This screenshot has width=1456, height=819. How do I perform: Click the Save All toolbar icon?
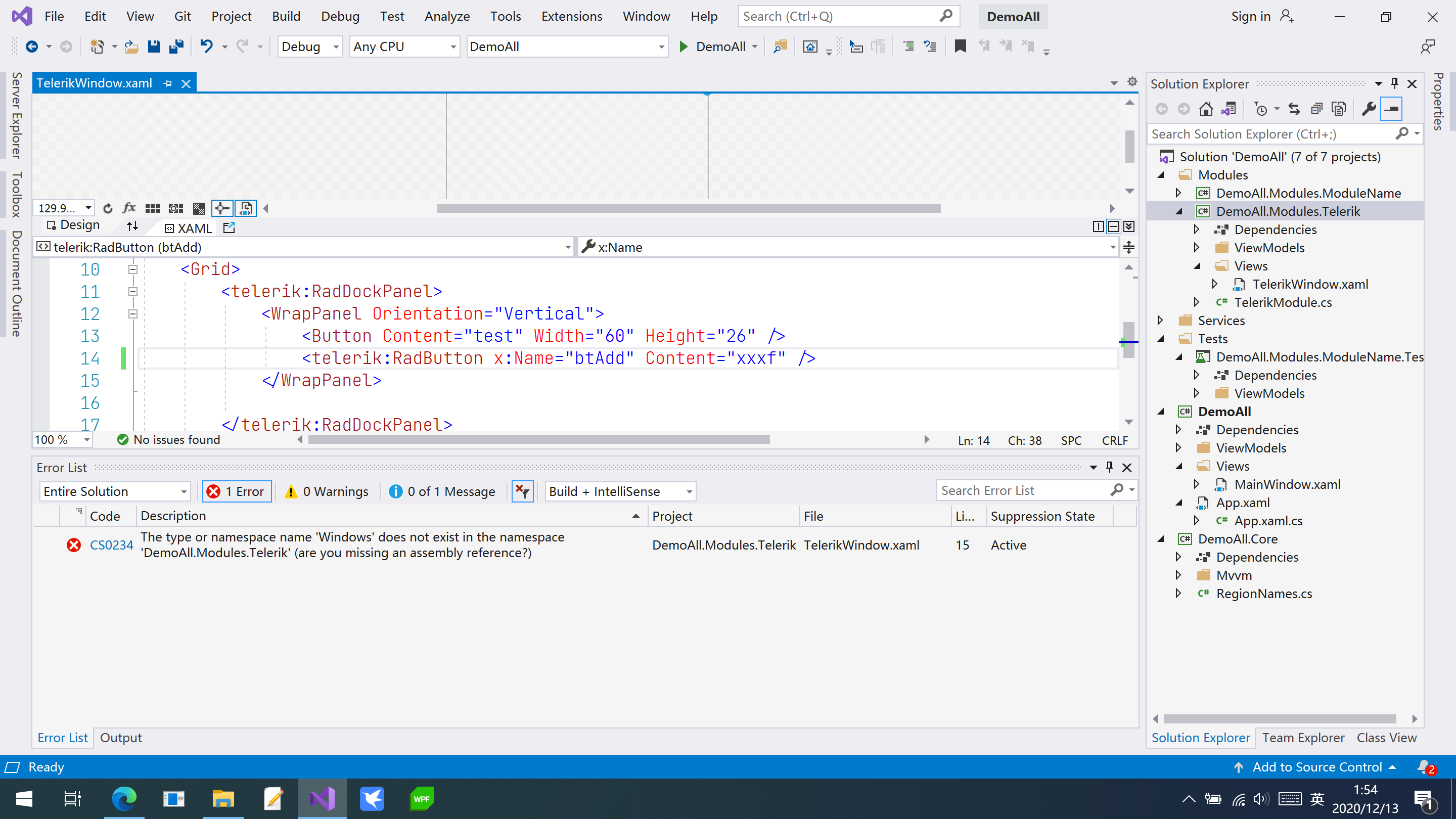pyautogui.click(x=176, y=47)
